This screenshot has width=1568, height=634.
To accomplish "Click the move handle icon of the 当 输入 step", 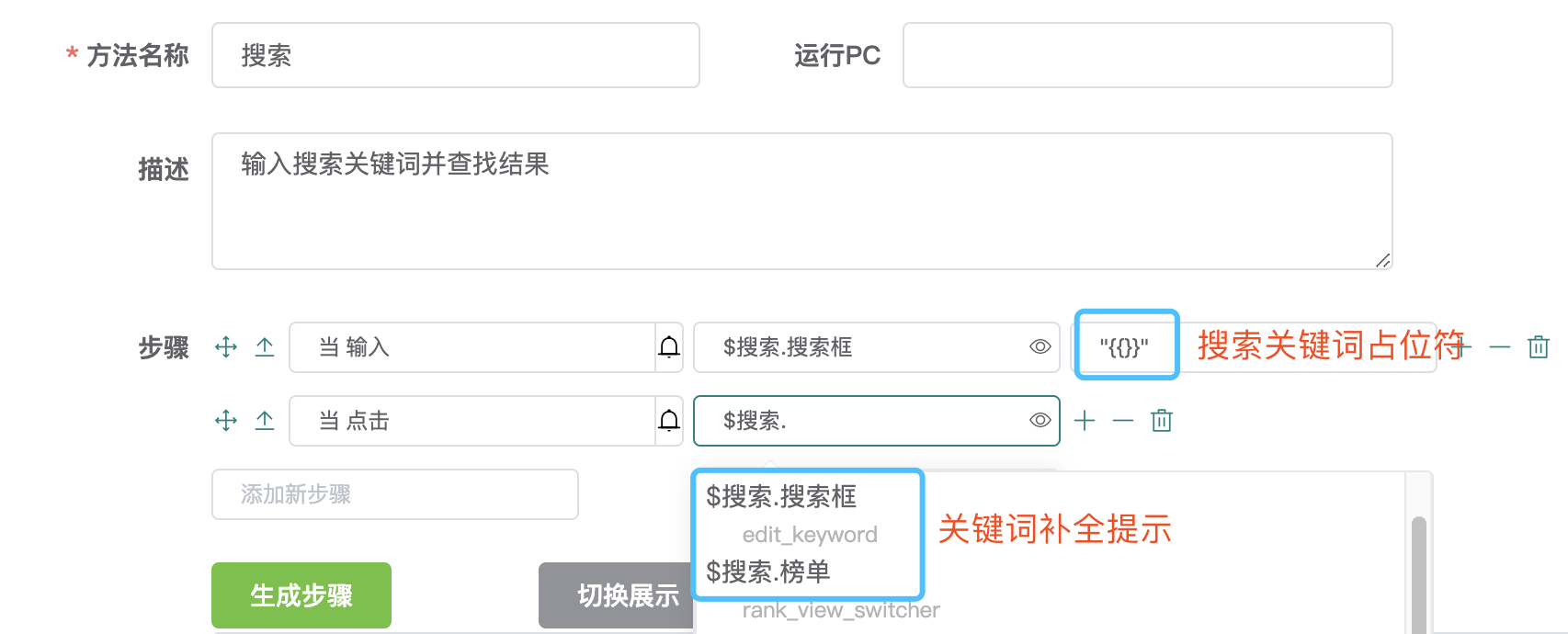I will coord(224,347).
